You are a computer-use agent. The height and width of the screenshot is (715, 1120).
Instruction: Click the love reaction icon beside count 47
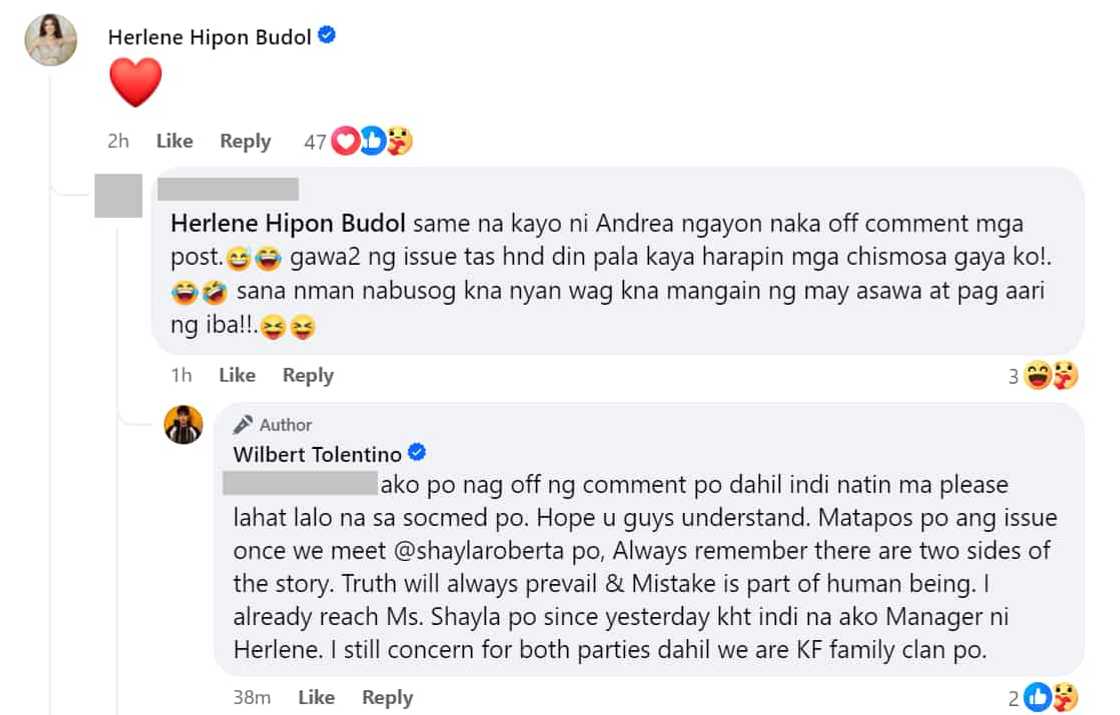pos(344,141)
